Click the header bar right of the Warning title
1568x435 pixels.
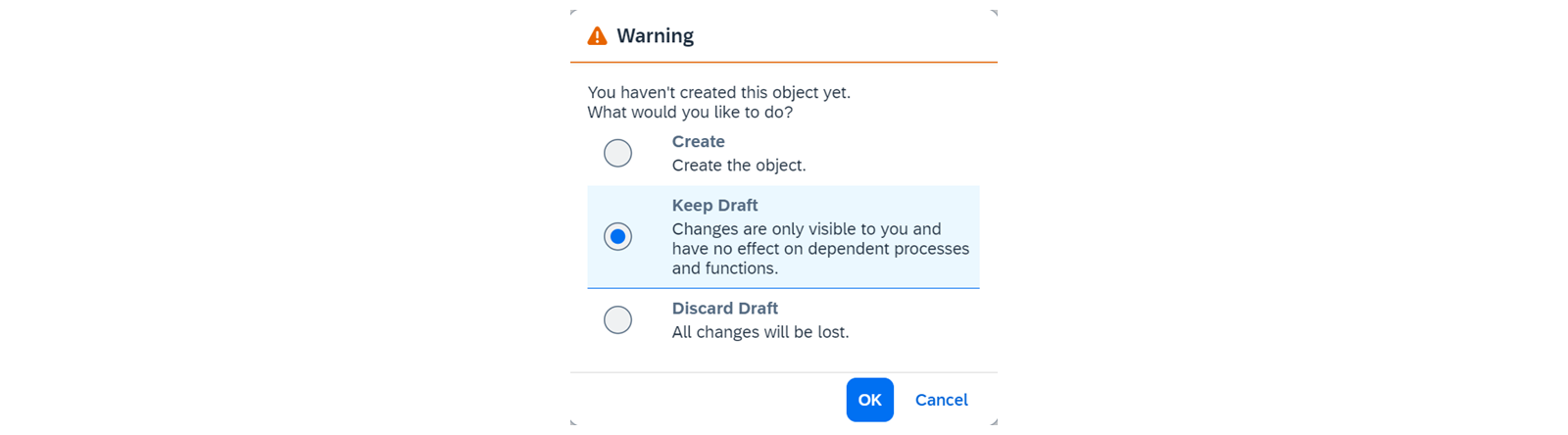click(846, 36)
